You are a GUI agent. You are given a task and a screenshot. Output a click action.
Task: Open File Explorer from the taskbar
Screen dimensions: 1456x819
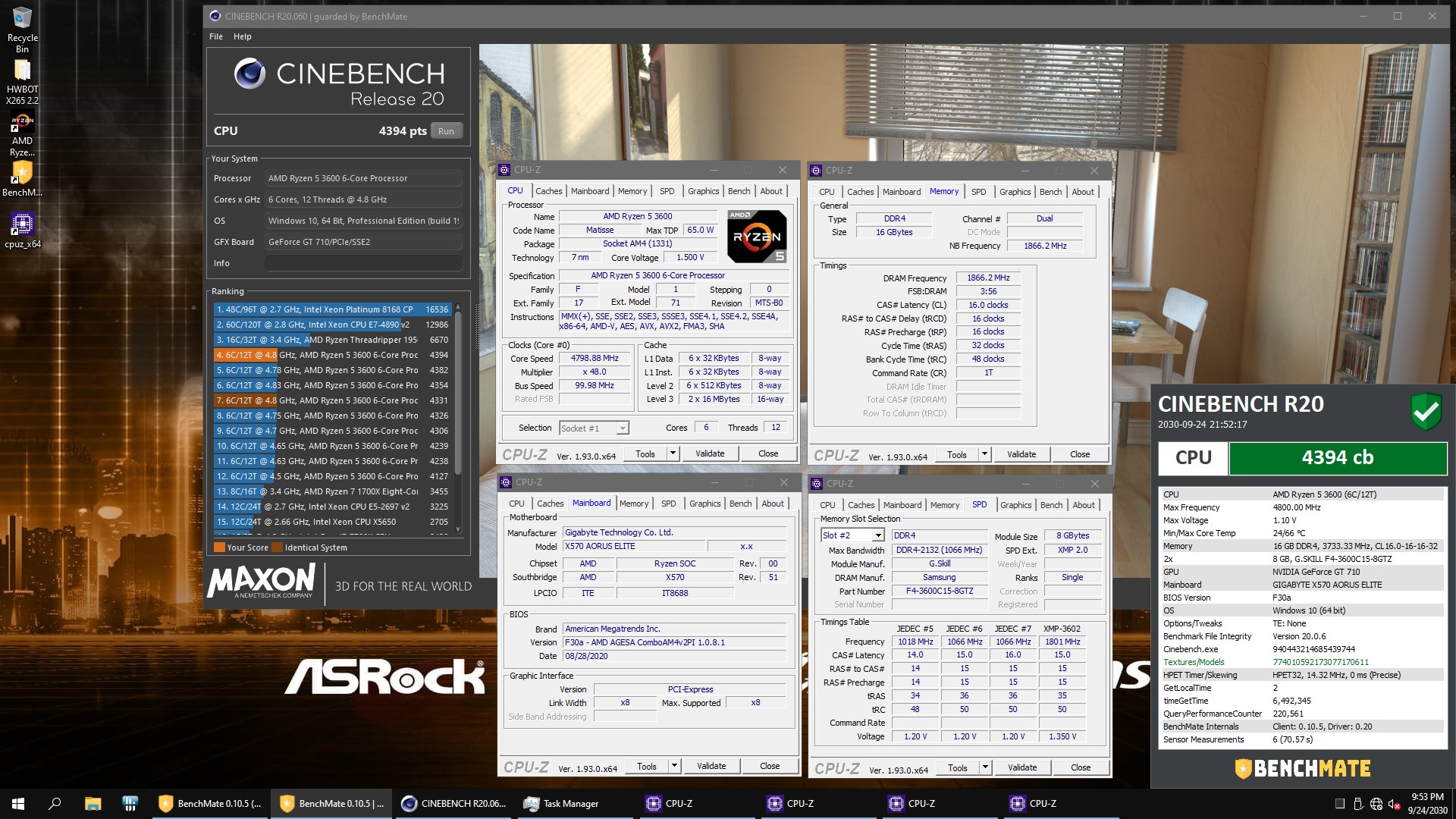click(93, 803)
